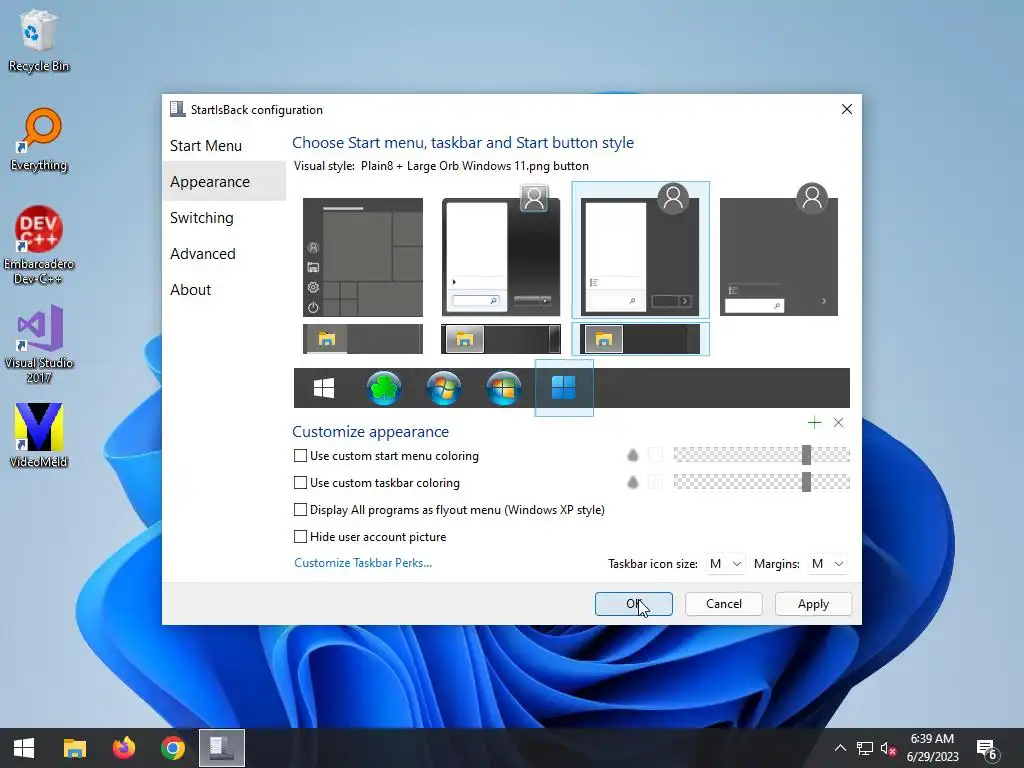Select the fourth dark flat start menu style

click(x=779, y=249)
